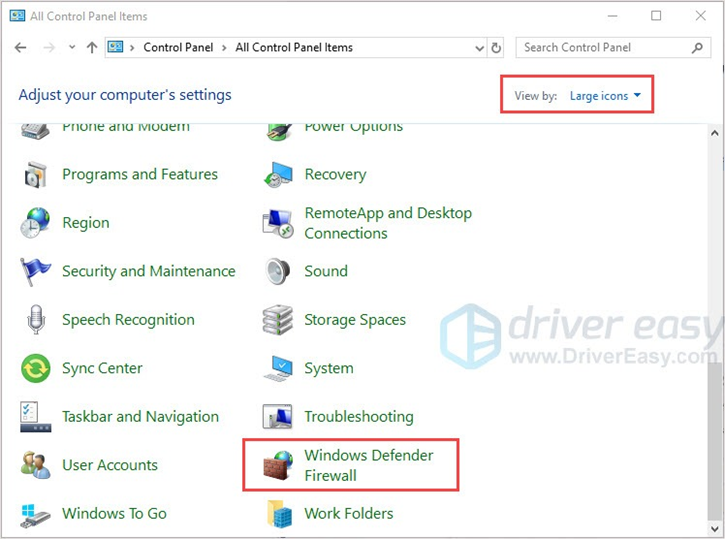Open the Sound speaker icon

click(278, 271)
